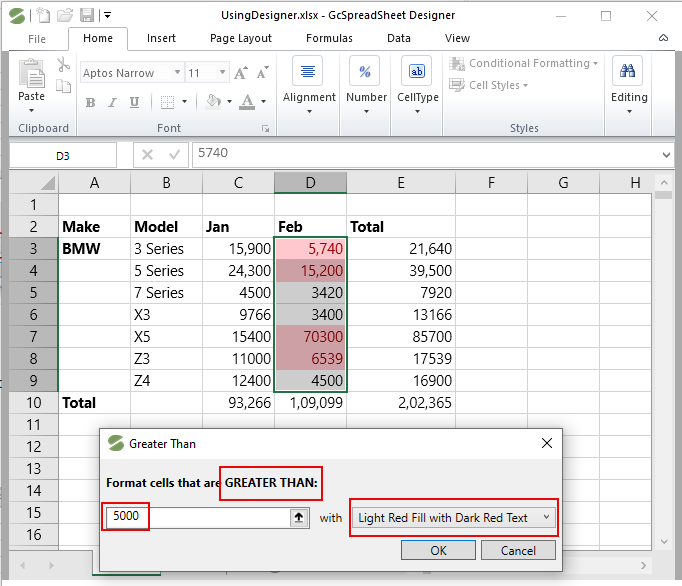The image size is (682, 586).
Task: Increase font size with the grow font icon
Action: point(241,73)
